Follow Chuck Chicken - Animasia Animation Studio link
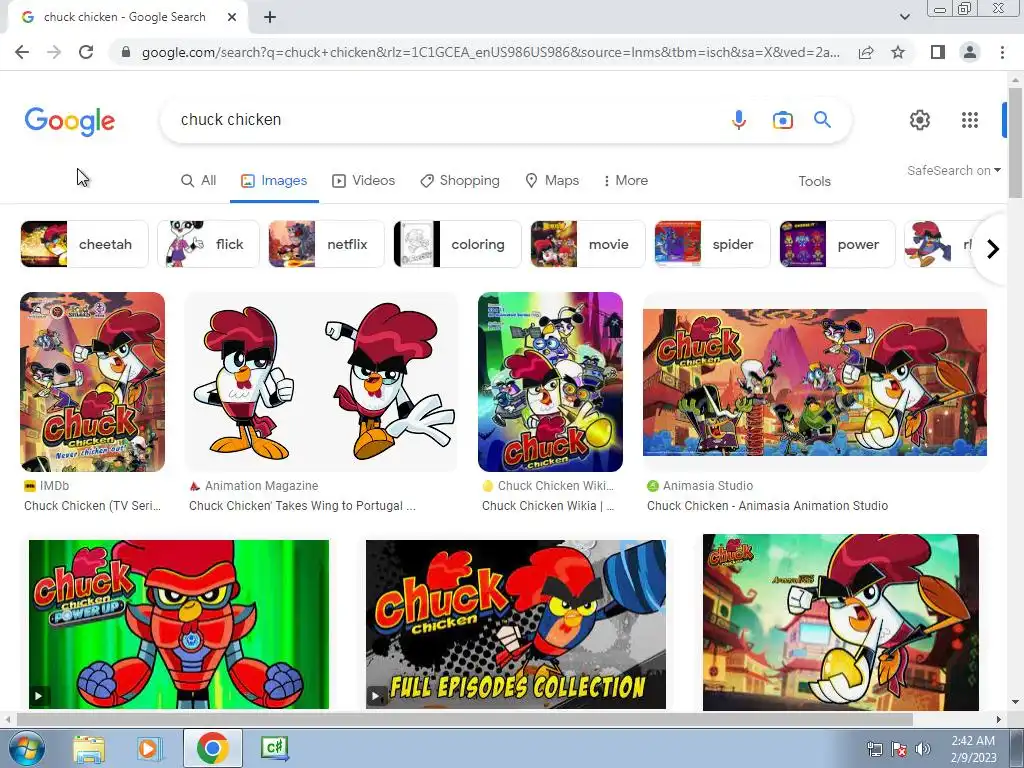Viewport: 1024px width, 768px height. coord(767,505)
